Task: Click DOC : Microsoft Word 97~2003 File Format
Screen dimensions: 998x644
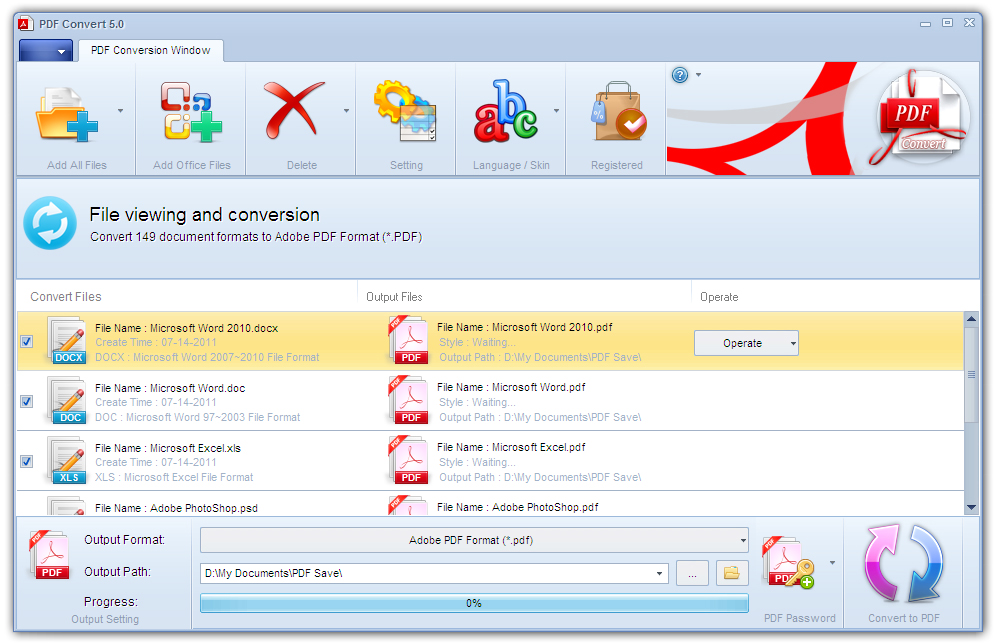Action: (x=197, y=417)
